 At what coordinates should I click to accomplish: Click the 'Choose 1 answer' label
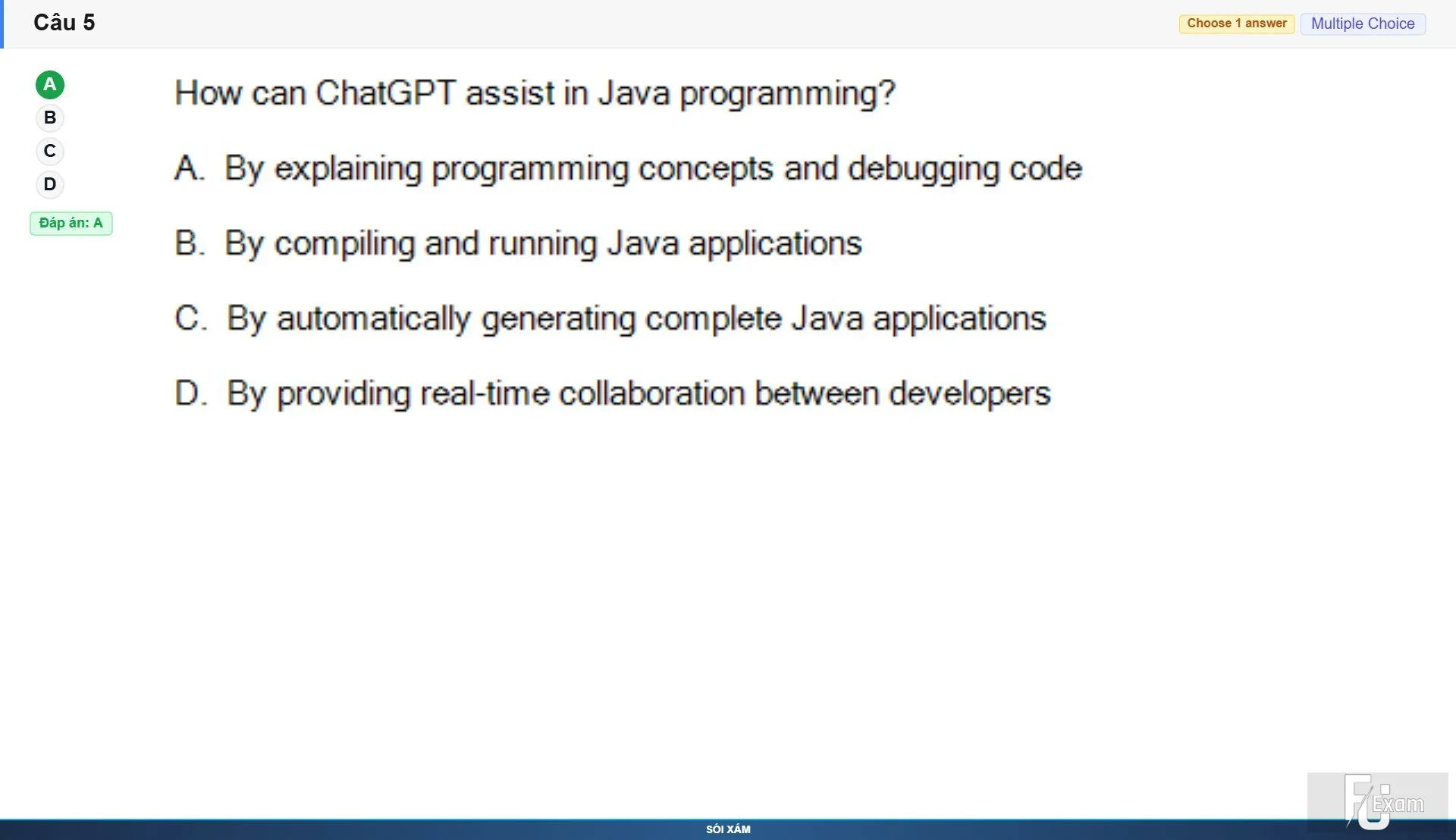click(1237, 24)
